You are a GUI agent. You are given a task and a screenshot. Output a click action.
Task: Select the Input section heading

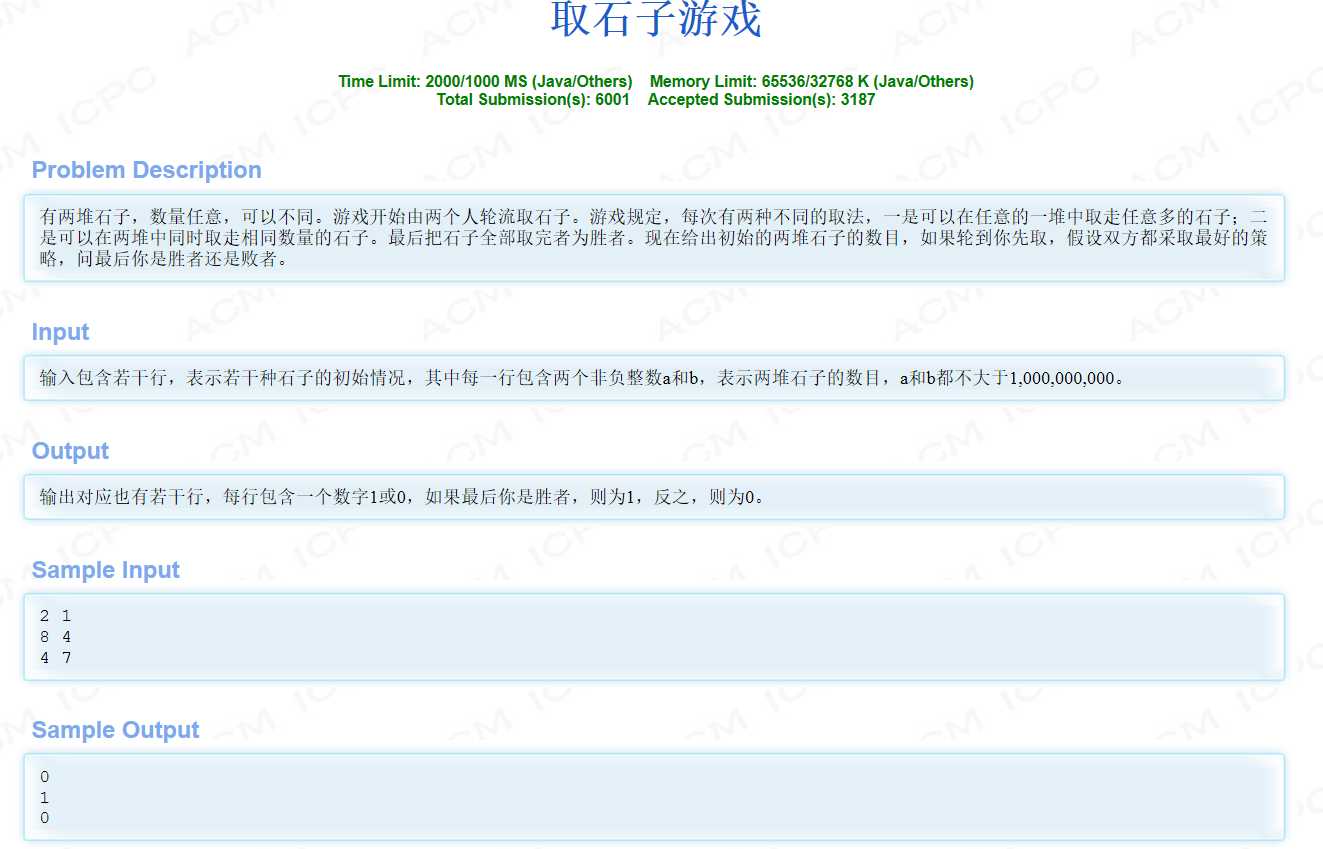click(60, 332)
